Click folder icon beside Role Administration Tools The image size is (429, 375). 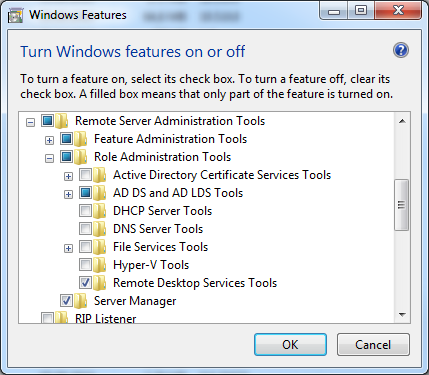pos(81,157)
